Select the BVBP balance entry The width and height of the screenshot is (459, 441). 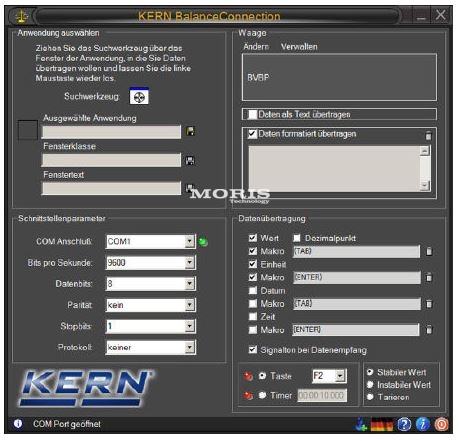[x=258, y=77]
